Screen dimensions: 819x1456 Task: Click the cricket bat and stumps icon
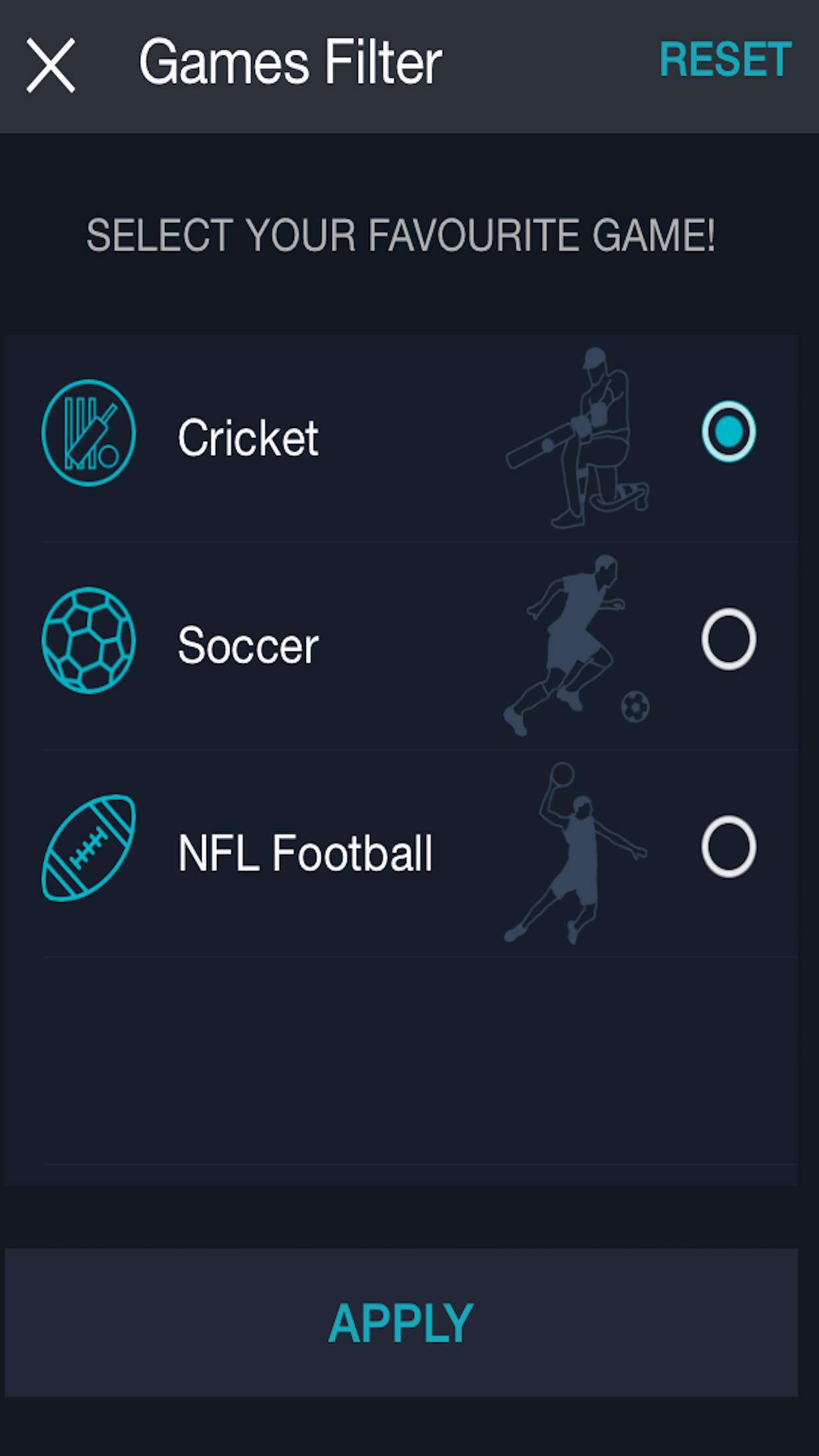88,433
